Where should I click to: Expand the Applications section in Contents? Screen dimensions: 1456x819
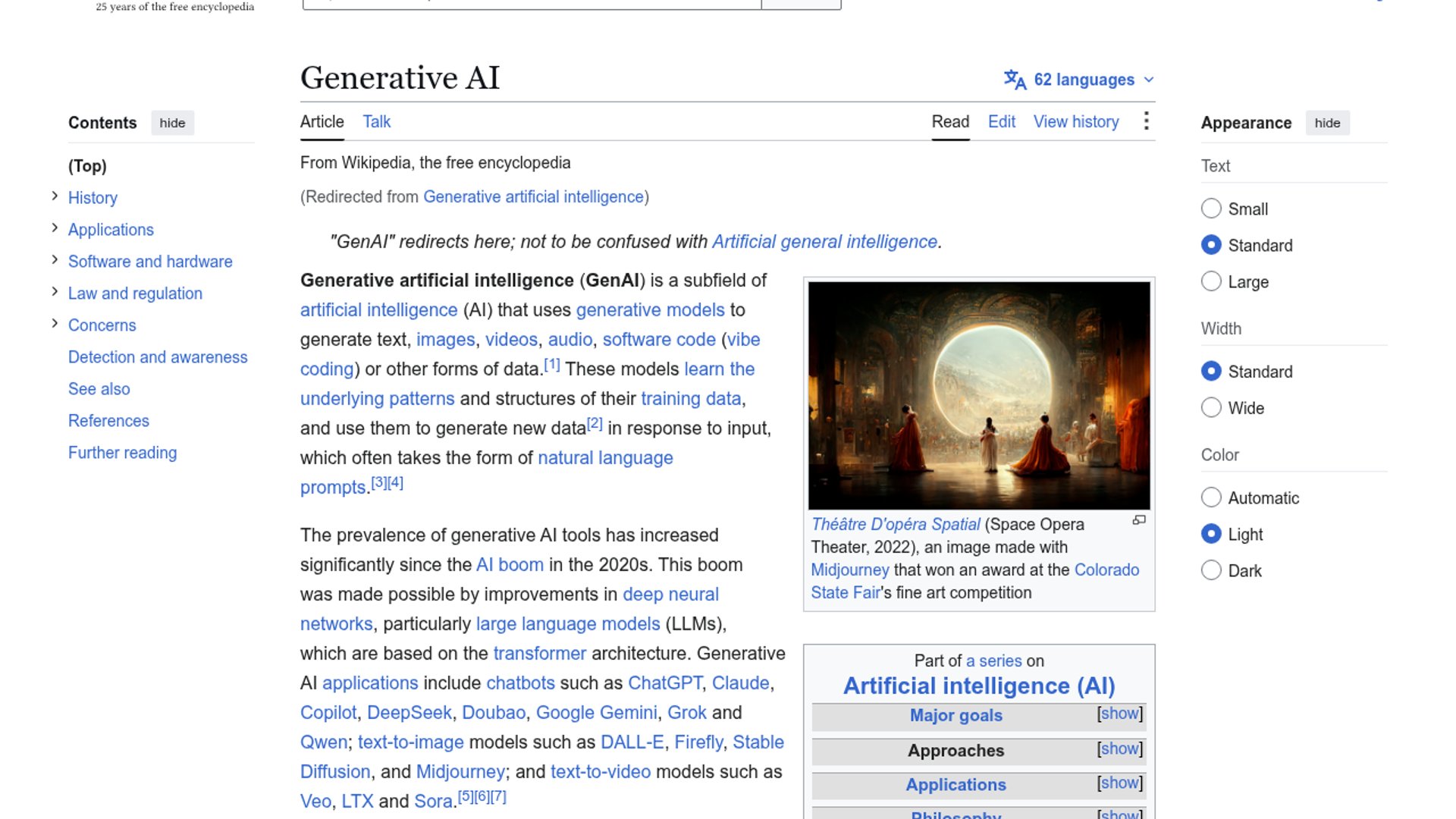coord(55,228)
